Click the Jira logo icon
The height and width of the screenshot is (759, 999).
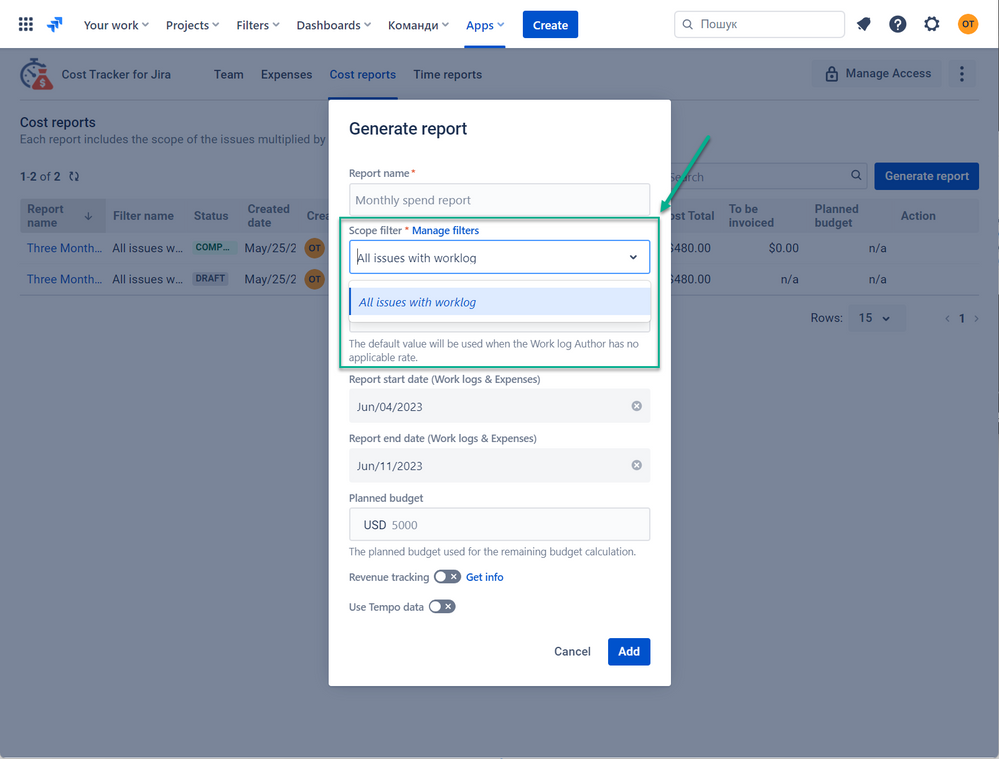click(x=55, y=24)
